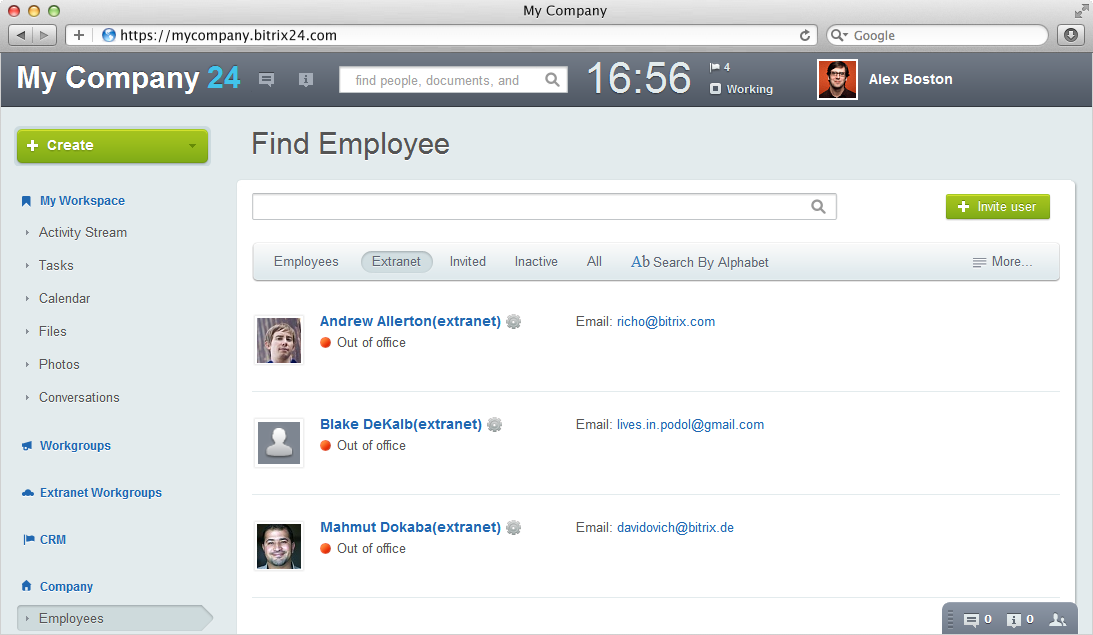1093x635 pixels.
Task: Add a bookmark with plus button
Action: [x=79, y=35]
